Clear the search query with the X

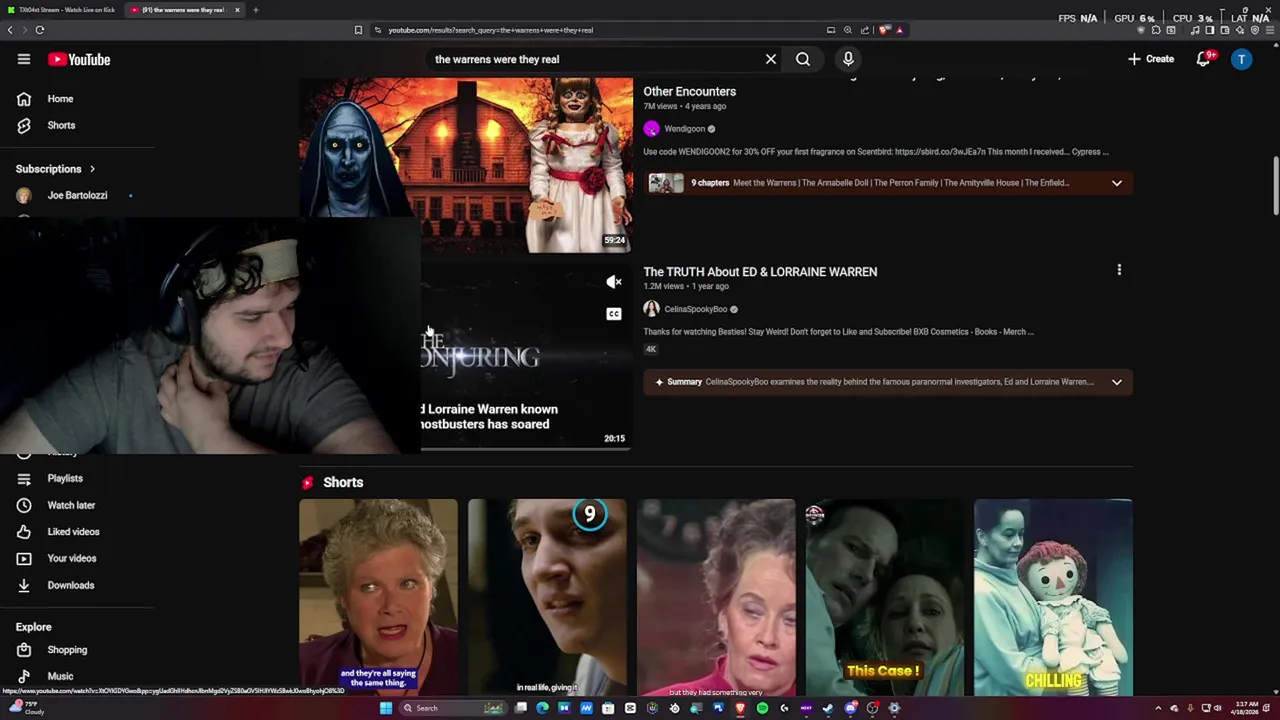tap(771, 59)
